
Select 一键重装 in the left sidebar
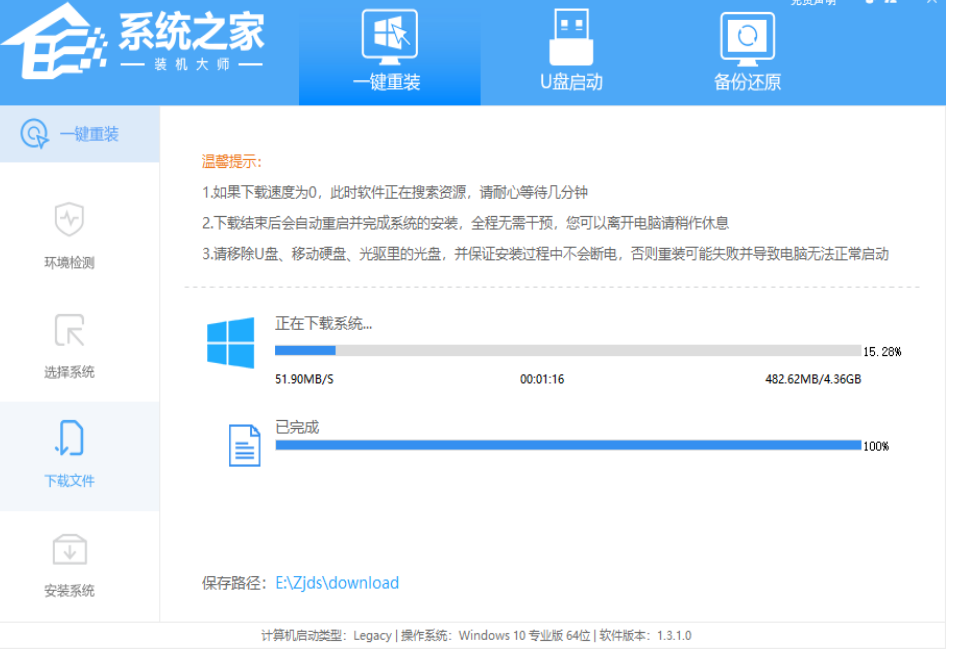click(80, 131)
